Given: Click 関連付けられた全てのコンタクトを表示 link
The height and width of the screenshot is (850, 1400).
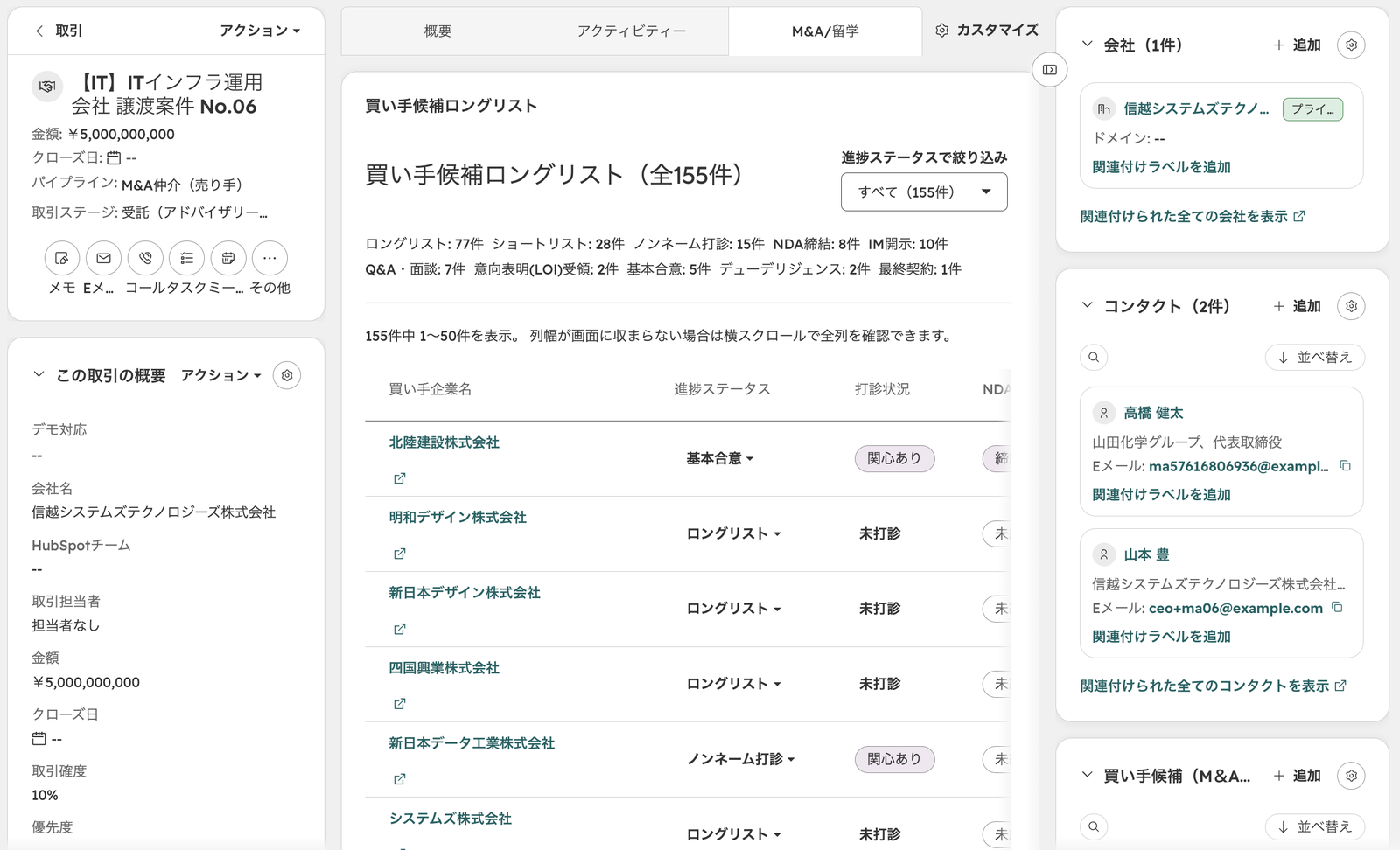Looking at the screenshot, I should click(x=1214, y=686).
